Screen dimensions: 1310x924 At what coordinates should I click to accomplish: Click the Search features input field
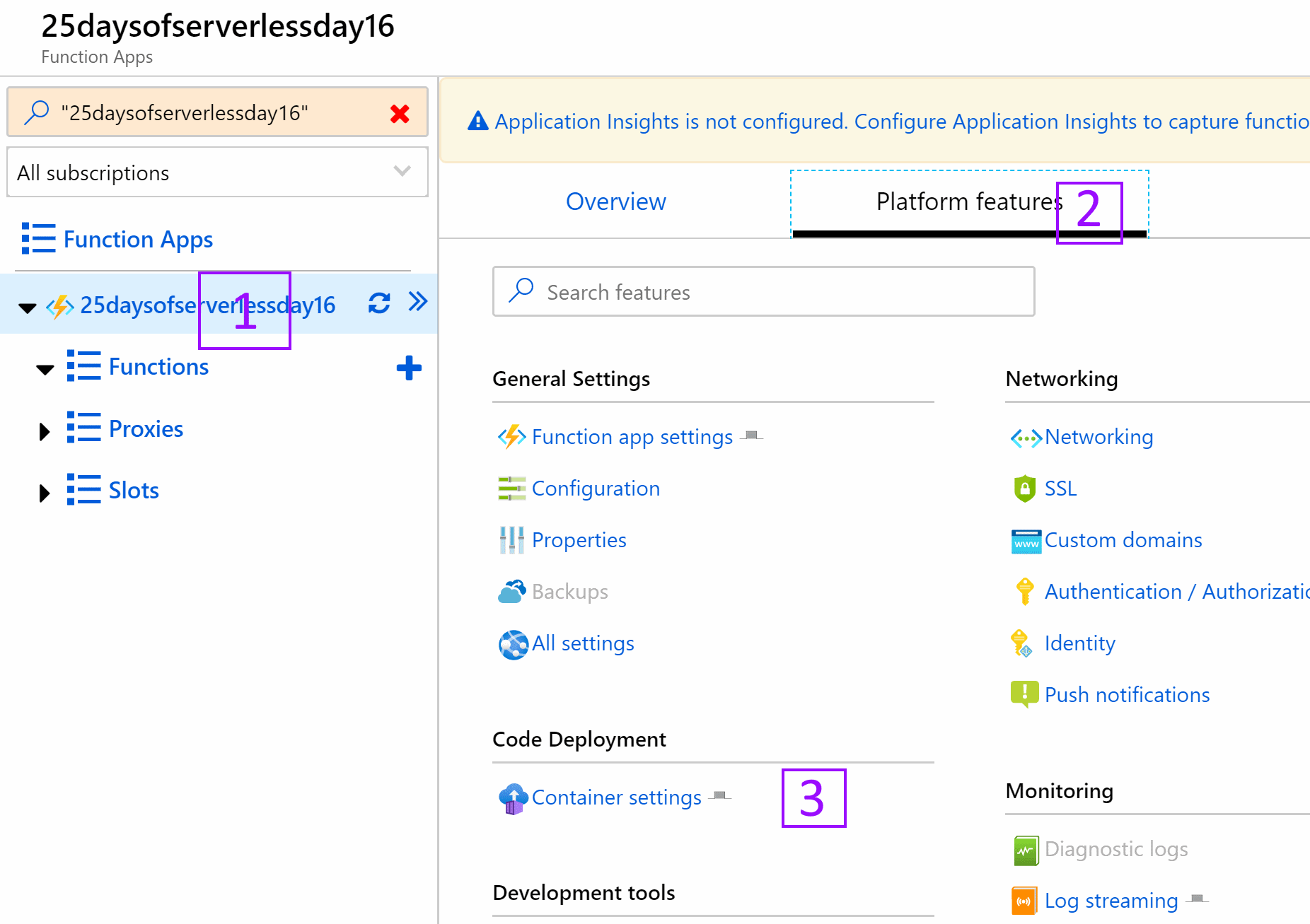pos(764,292)
